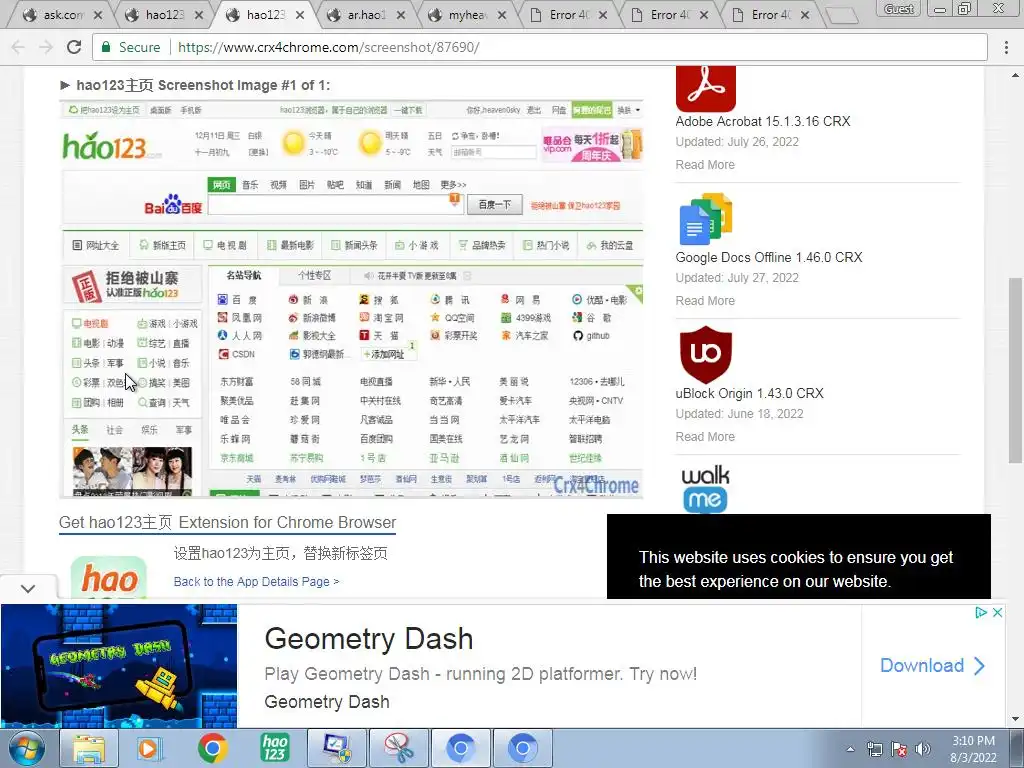Click the page vertical scrollbar thumb
Viewport: 1024px width, 768px height.
(1016, 370)
